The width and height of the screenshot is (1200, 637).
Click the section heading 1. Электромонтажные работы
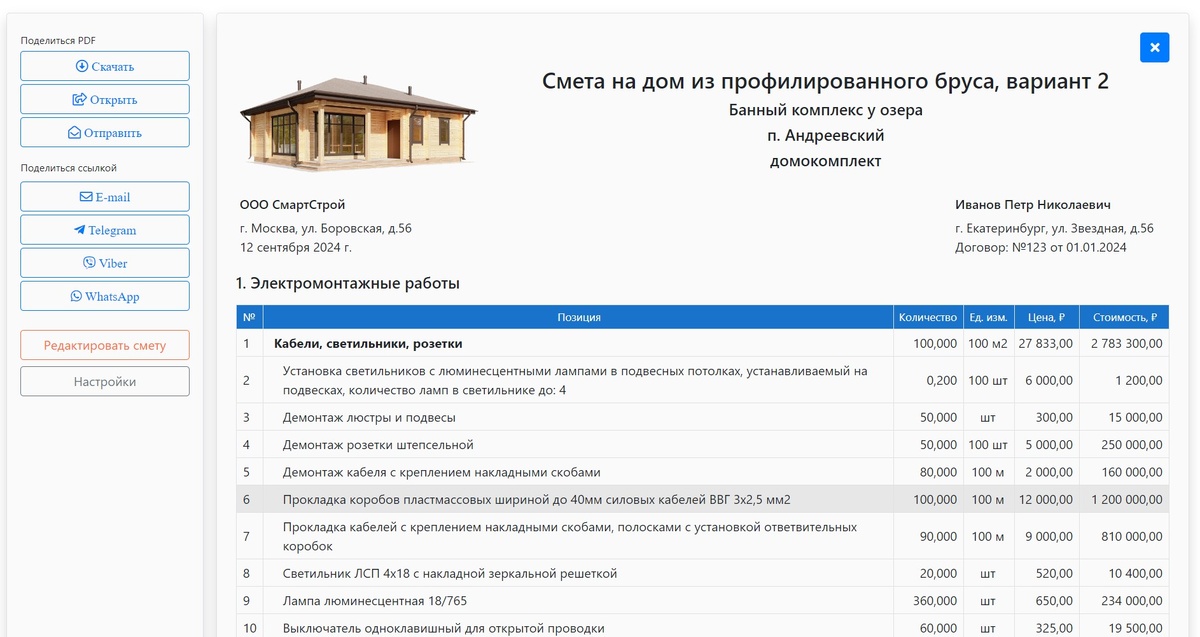(x=348, y=283)
